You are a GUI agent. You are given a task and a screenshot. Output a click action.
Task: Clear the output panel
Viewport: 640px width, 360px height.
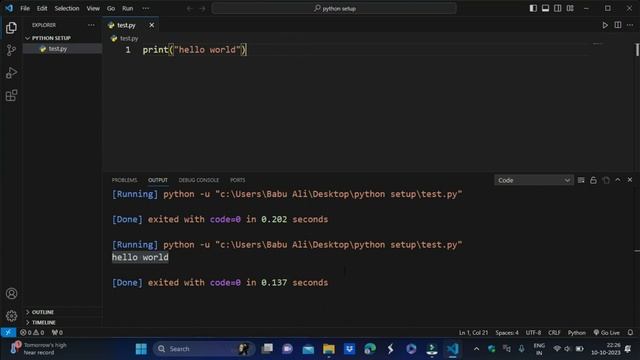pyautogui.click(x=581, y=180)
